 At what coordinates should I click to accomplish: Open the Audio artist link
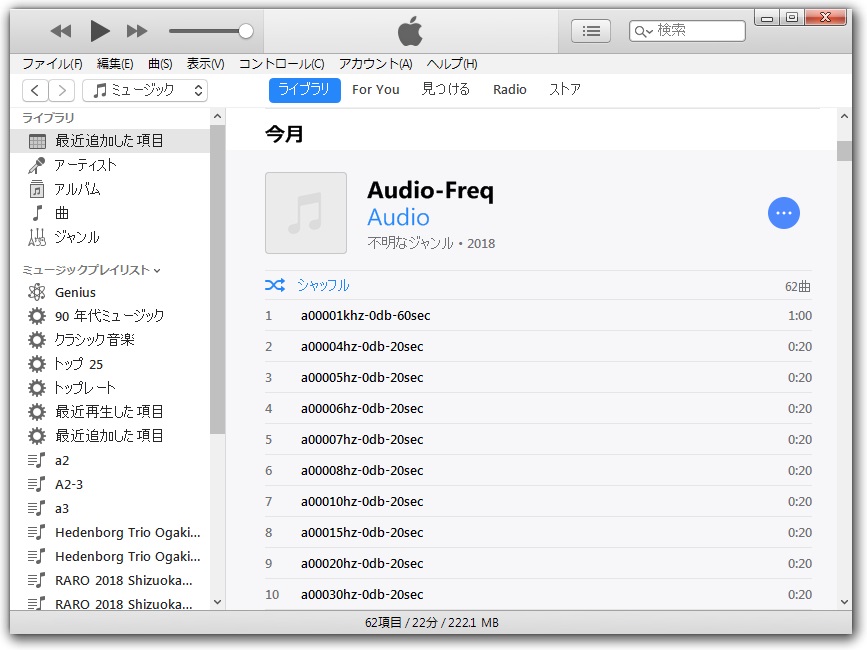pos(398,217)
